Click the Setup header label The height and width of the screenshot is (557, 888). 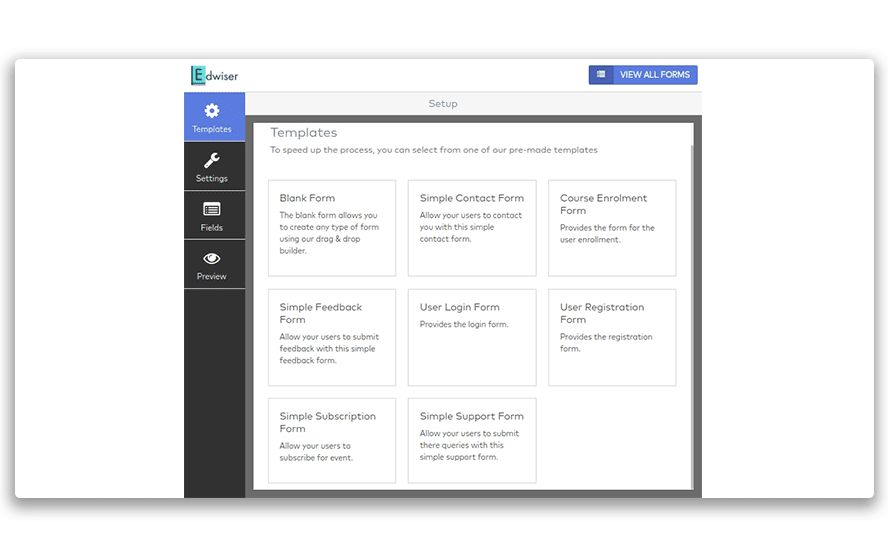click(443, 104)
